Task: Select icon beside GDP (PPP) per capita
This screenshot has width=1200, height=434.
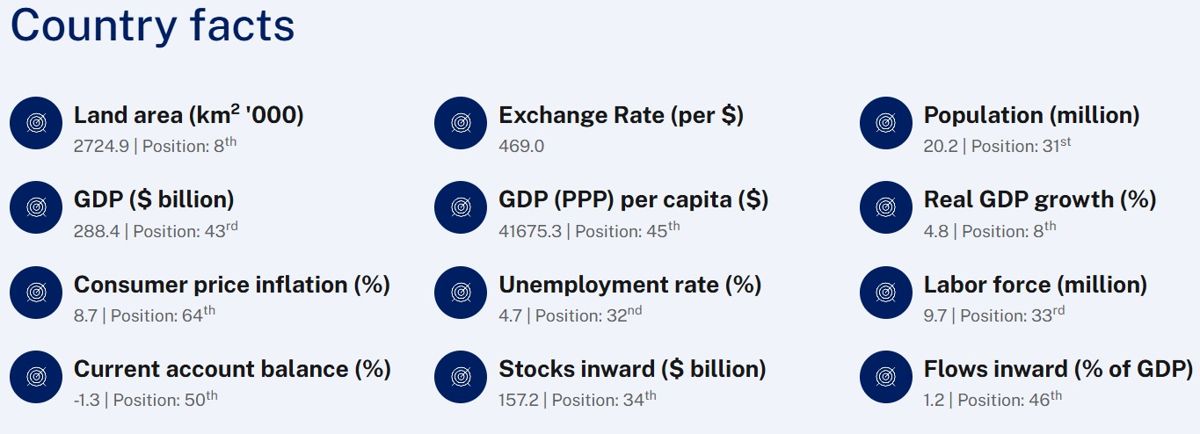Action: pyautogui.click(x=460, y=208)
